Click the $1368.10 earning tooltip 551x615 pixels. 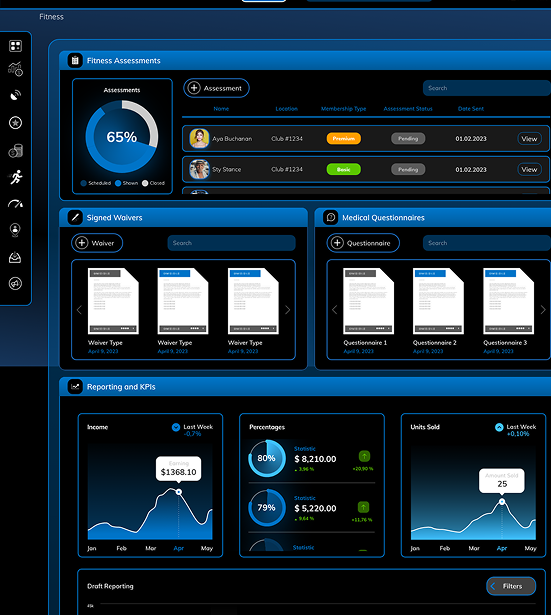pos(178,468)
